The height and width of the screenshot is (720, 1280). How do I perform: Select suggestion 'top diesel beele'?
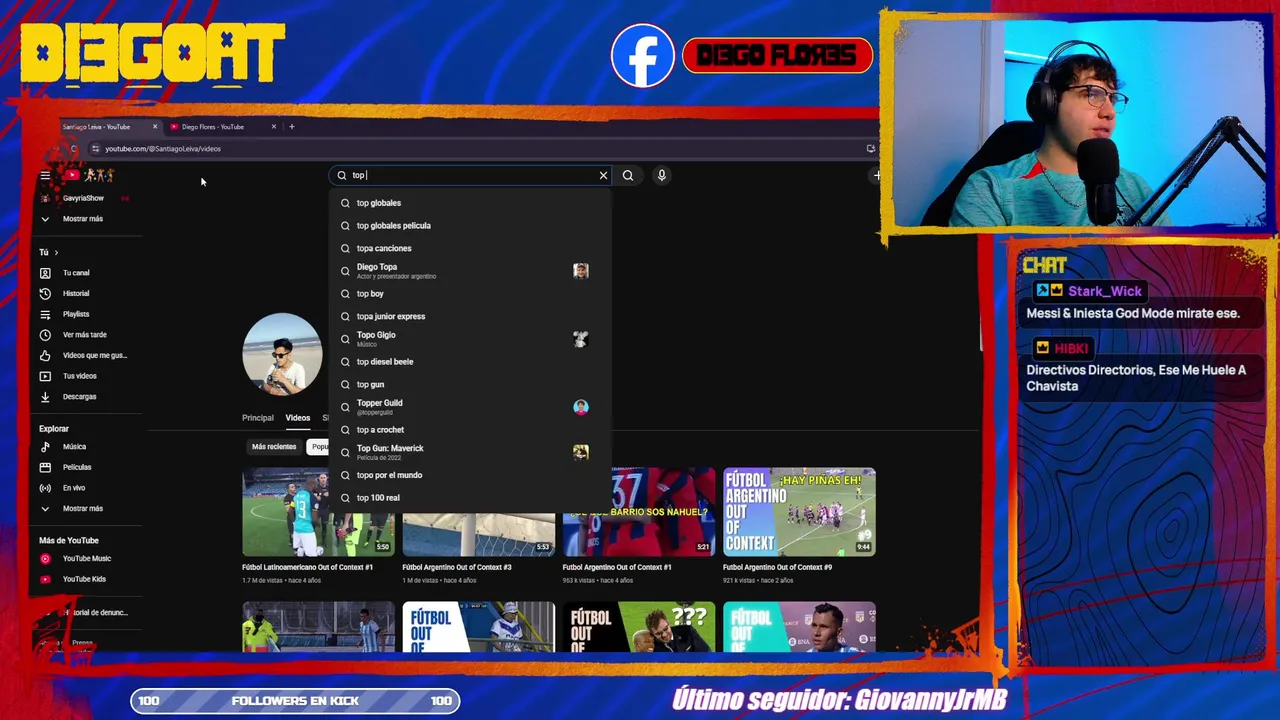(x=470, y=362)
